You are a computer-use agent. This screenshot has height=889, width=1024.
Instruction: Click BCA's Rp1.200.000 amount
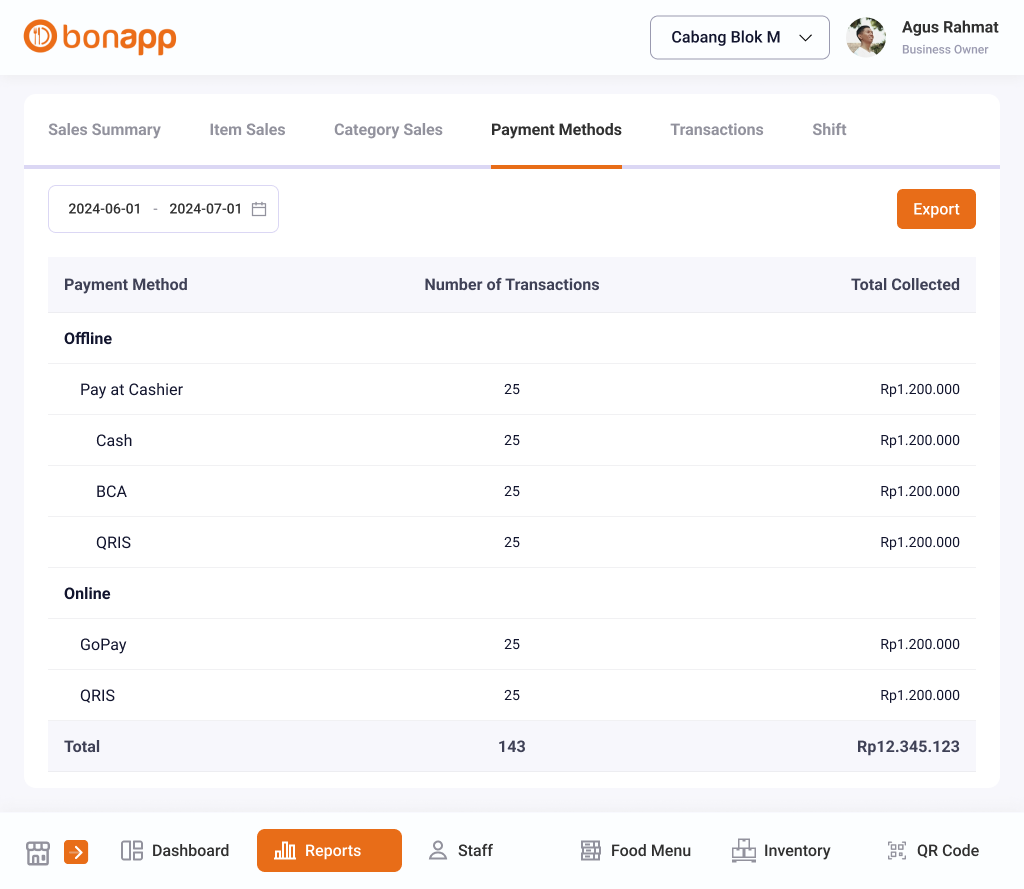coord(920,491)
